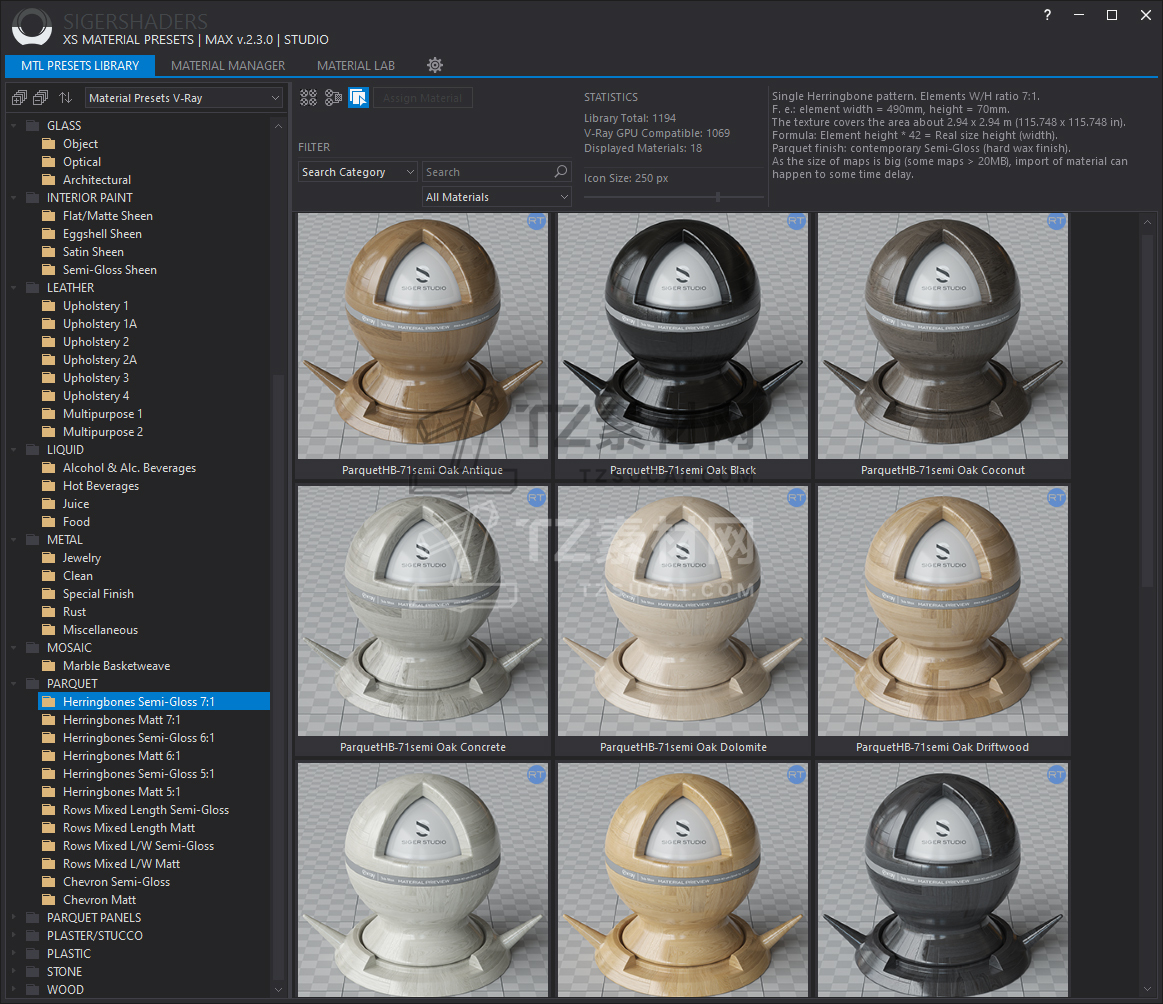Click folder icon beside Architectural
Screen dimensions: 1163x1004
49,179
